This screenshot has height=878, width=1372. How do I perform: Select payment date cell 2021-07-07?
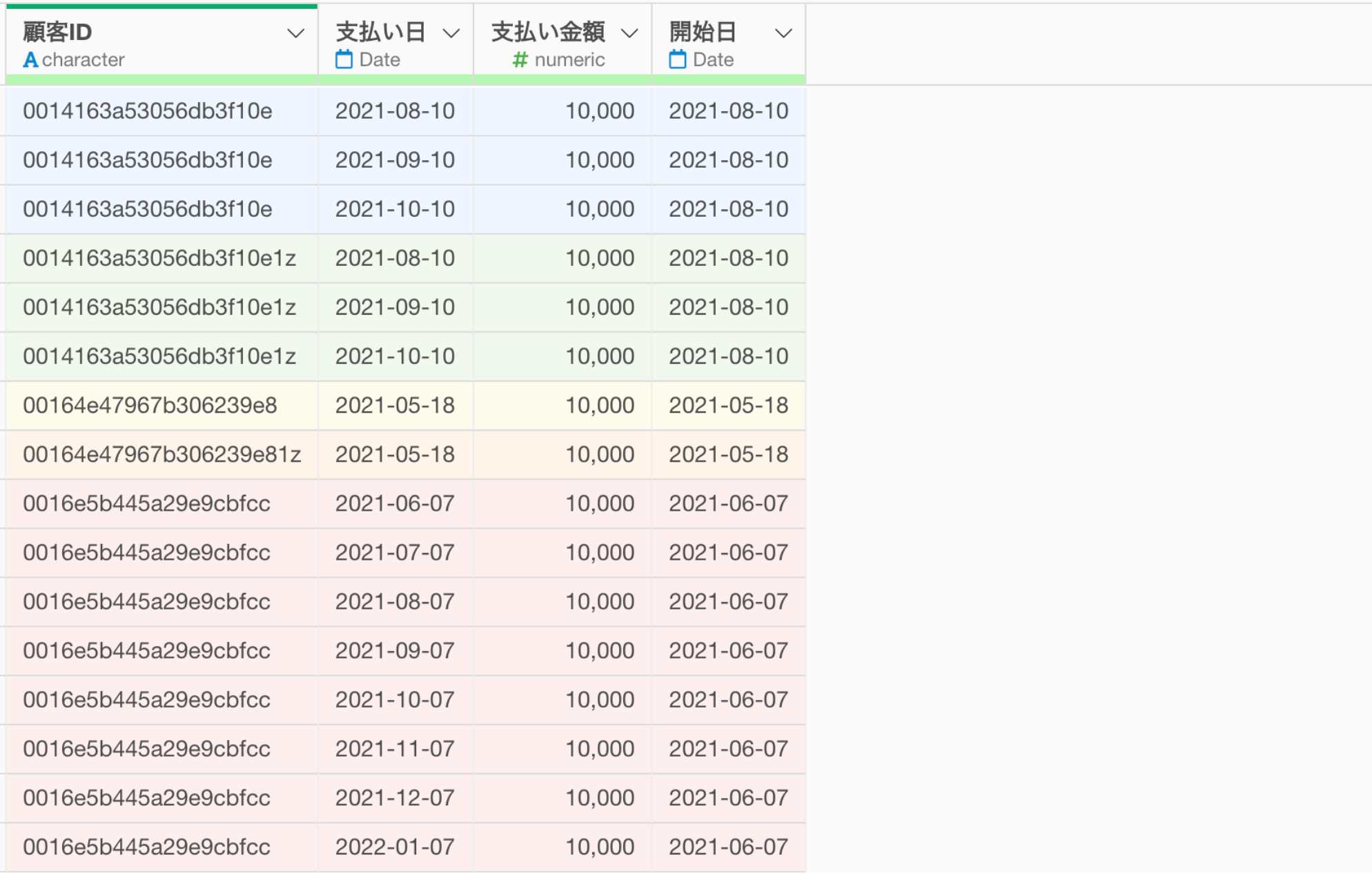[395, 552]
